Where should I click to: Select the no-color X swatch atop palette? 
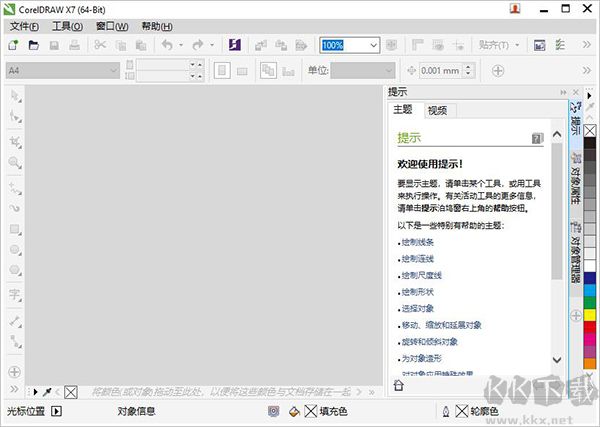point(590,131)
